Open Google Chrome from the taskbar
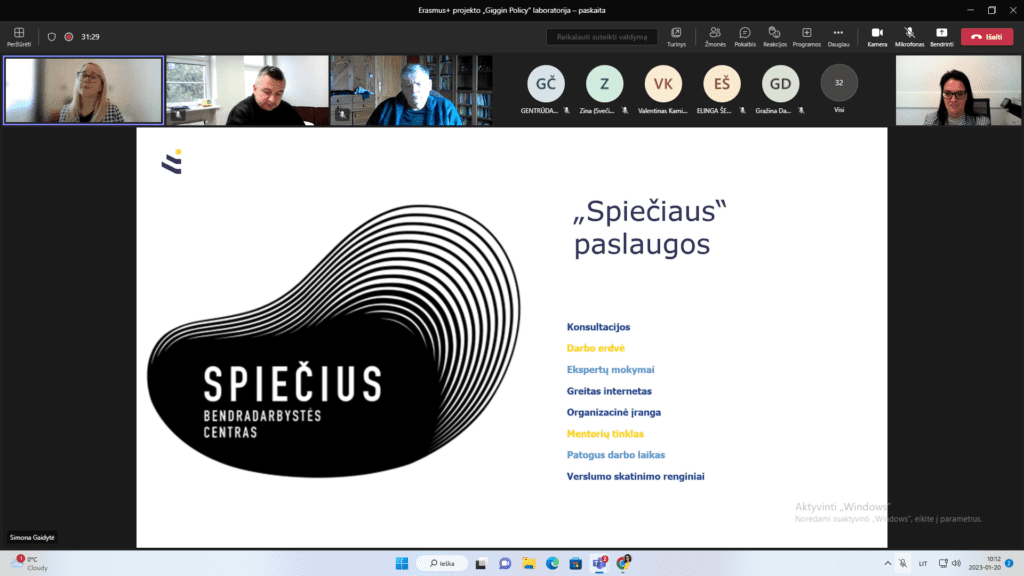1024x576 pixels. point(624,563)
